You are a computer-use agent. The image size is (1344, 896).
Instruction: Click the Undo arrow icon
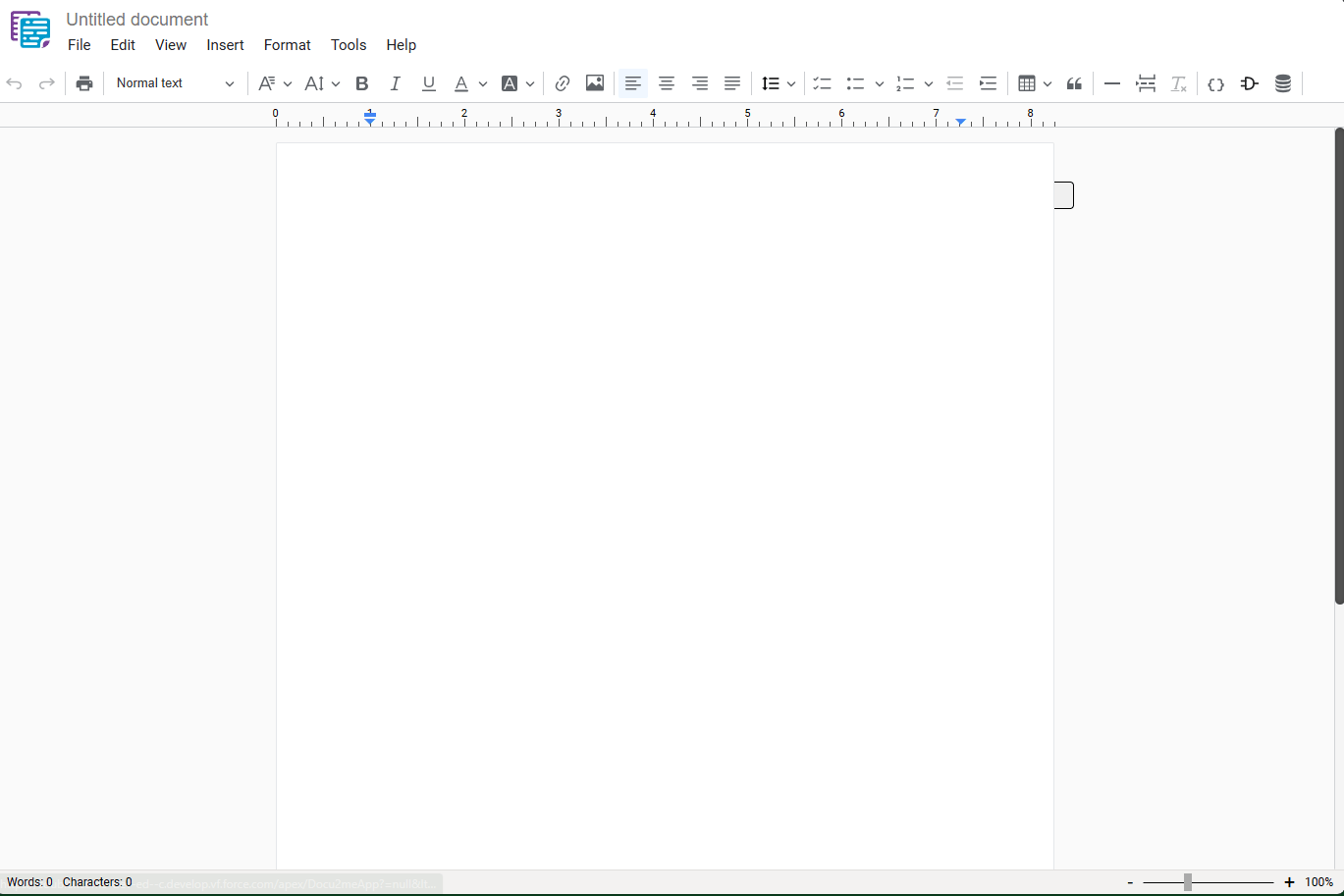(x=15, y=83)
